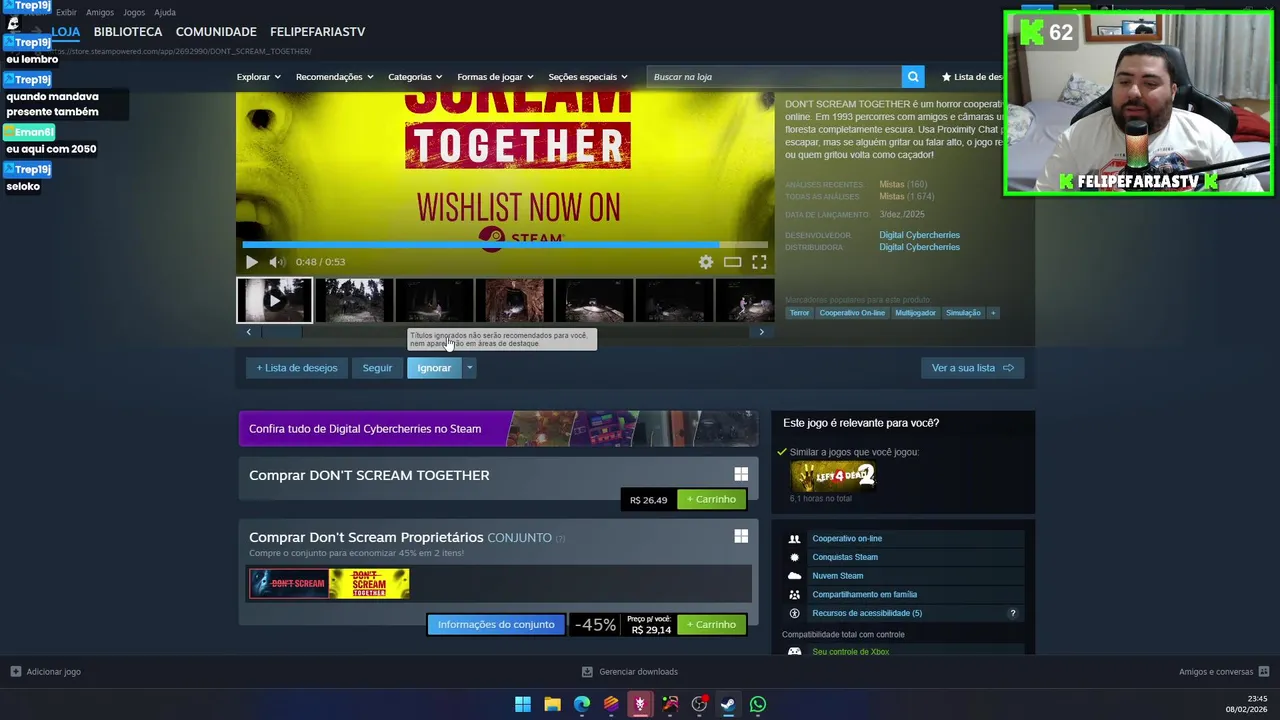Click the Windows icon on the Proprietários bundle

pos(741,537)
